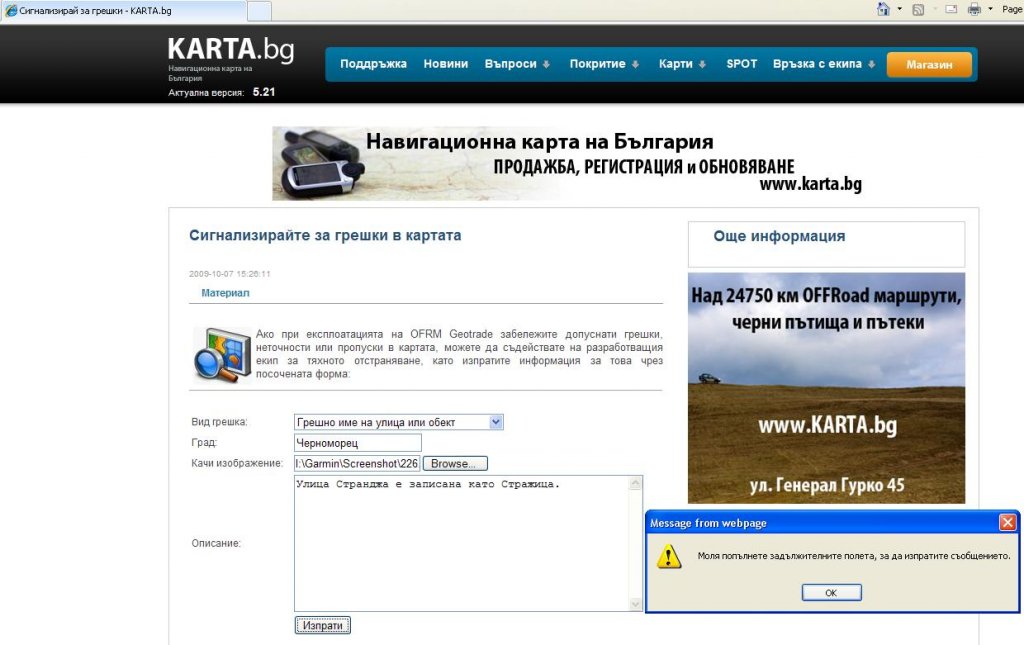The image size is (1024, 645).
Task: Open the Новини menu item
Action: point(445,64)
